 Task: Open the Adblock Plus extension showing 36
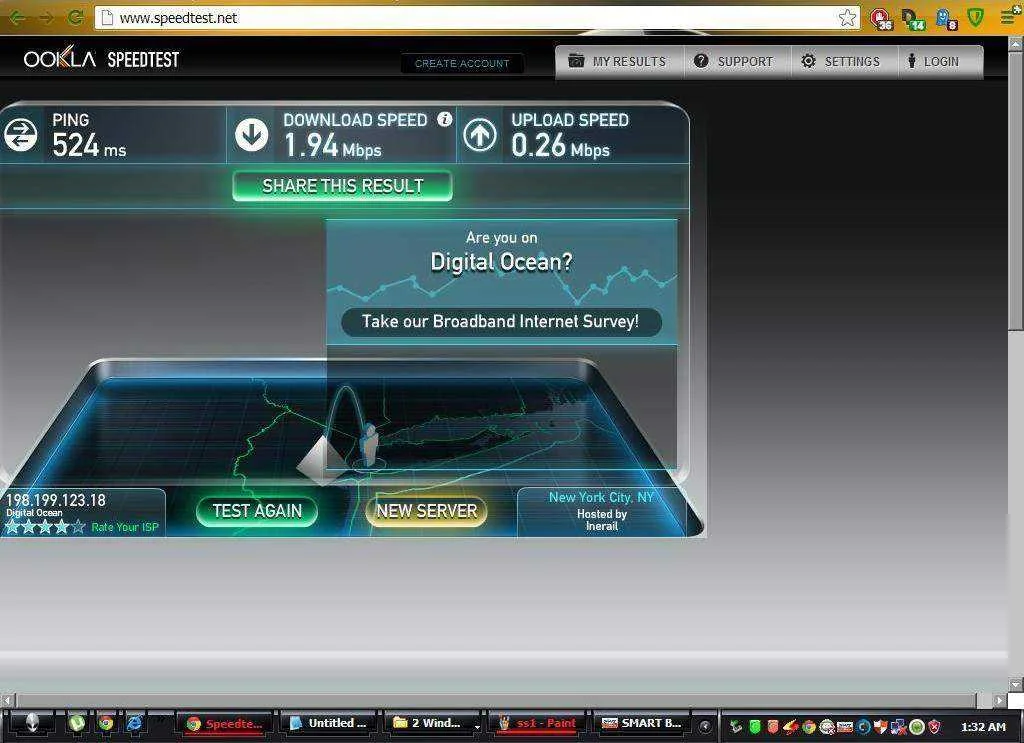coord(881,18)
